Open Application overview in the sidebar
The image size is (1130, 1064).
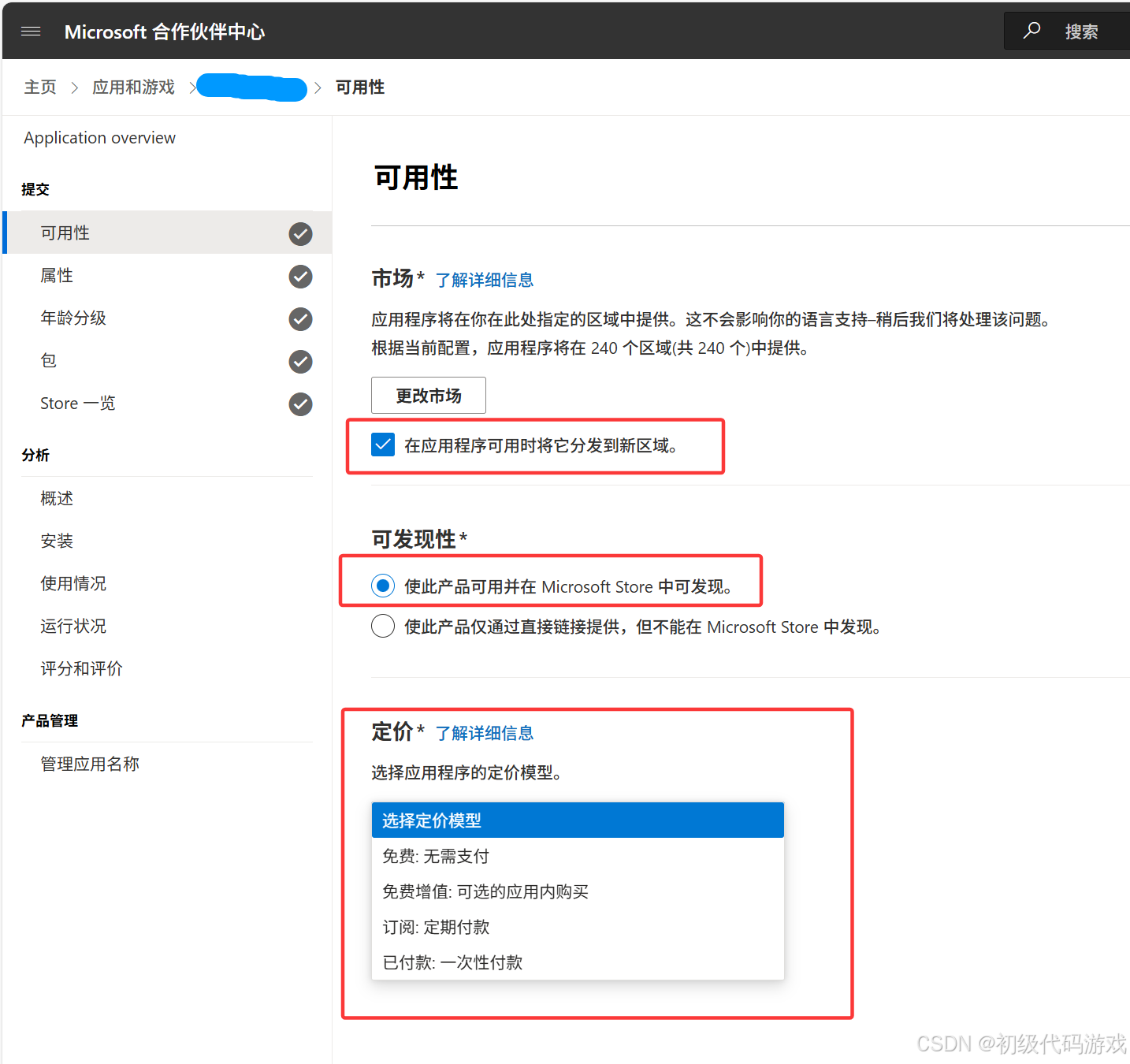[x=100, y=138]
